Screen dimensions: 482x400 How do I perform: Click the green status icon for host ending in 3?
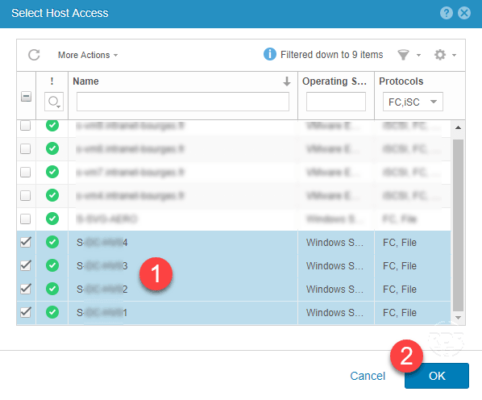[52, 265]
